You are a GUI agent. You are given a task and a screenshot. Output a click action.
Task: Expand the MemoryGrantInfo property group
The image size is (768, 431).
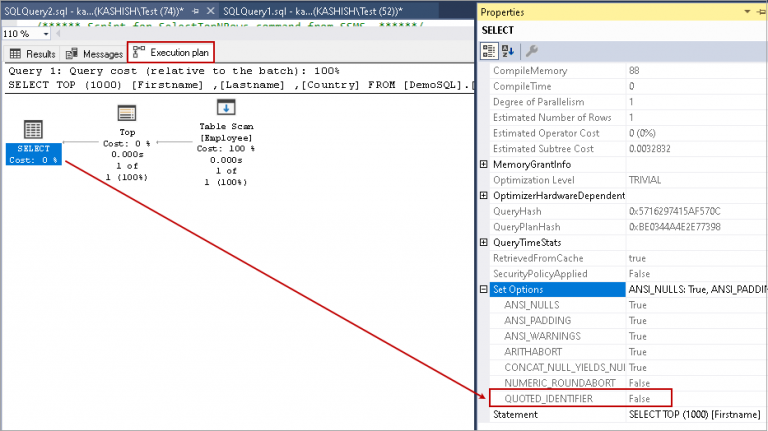[484, 164]
